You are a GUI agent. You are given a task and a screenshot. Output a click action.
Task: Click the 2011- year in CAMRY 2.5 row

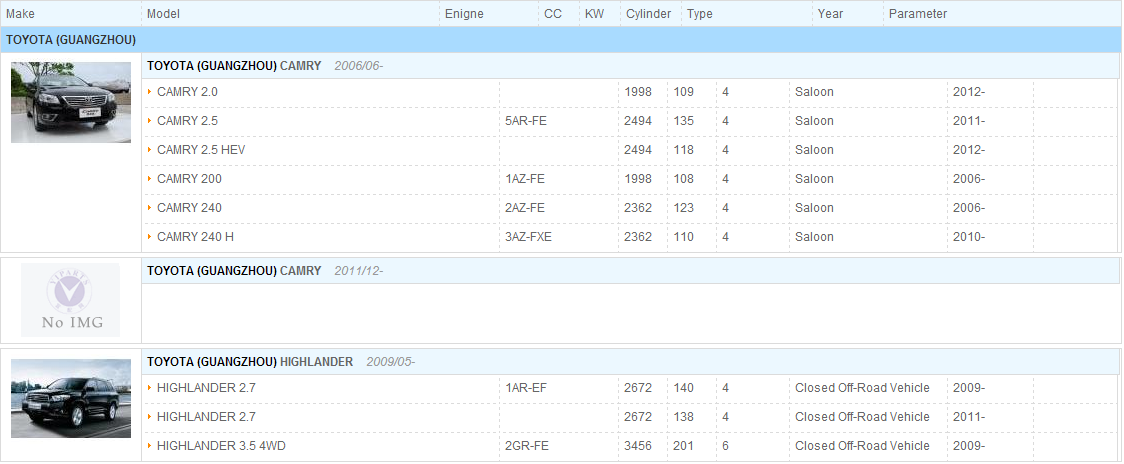tap(968, 121)
